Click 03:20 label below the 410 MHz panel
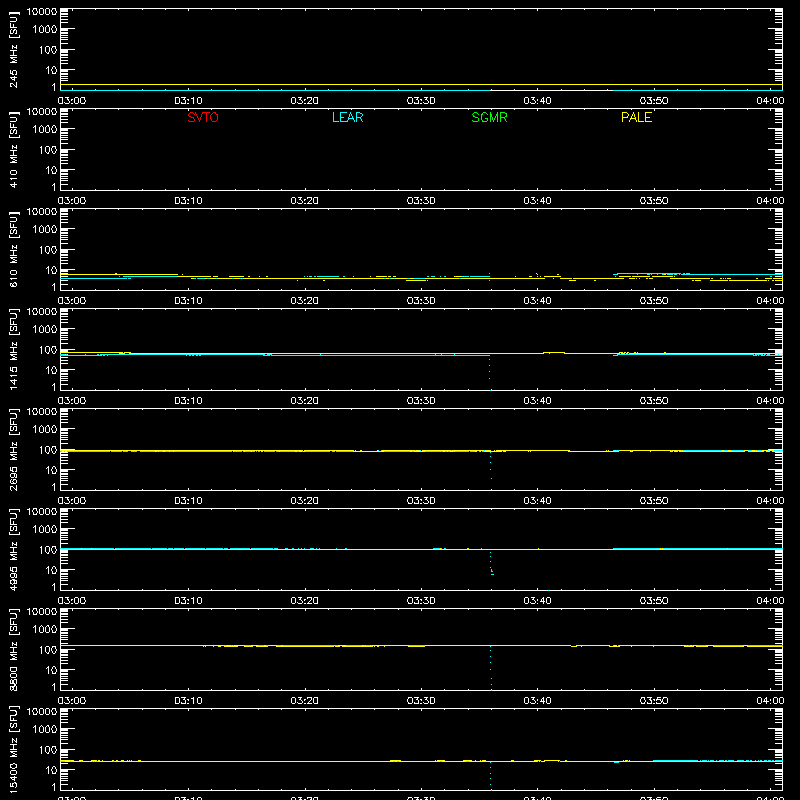Image resolution: width=800 pixels, height=800 pixels. click(305, 201)
